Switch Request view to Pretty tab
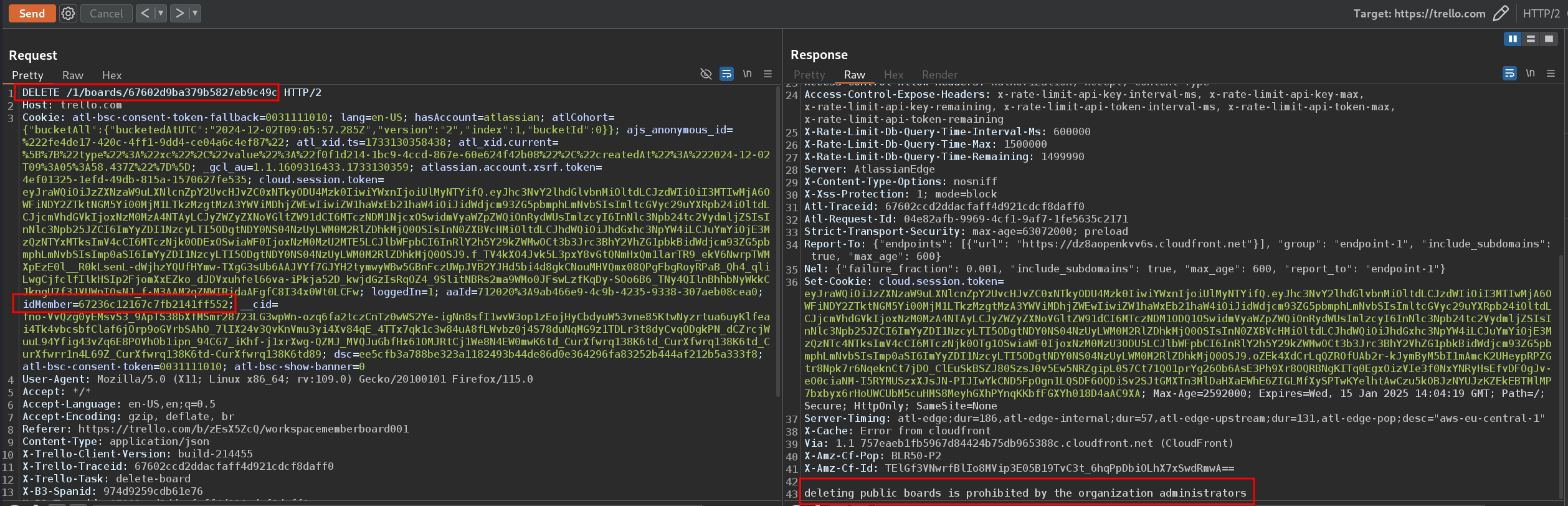 pos(27,75)
